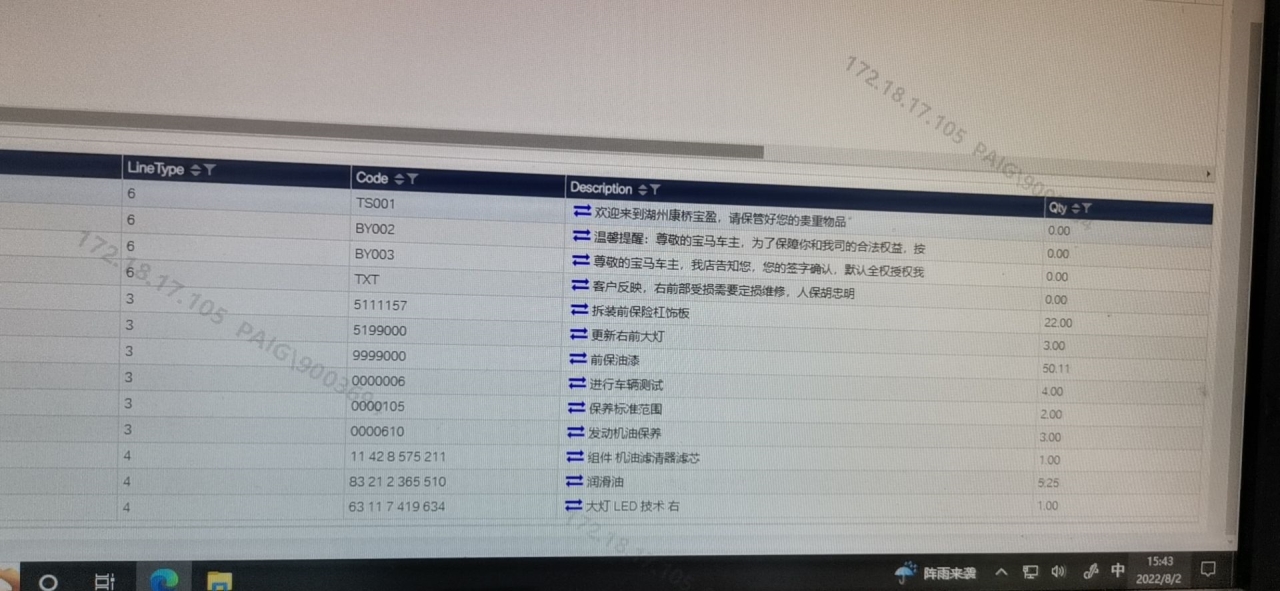This screenshot has width=1280, height=591.
Task: Select part number 63 11 7 419 634
Action: (396, 507)
